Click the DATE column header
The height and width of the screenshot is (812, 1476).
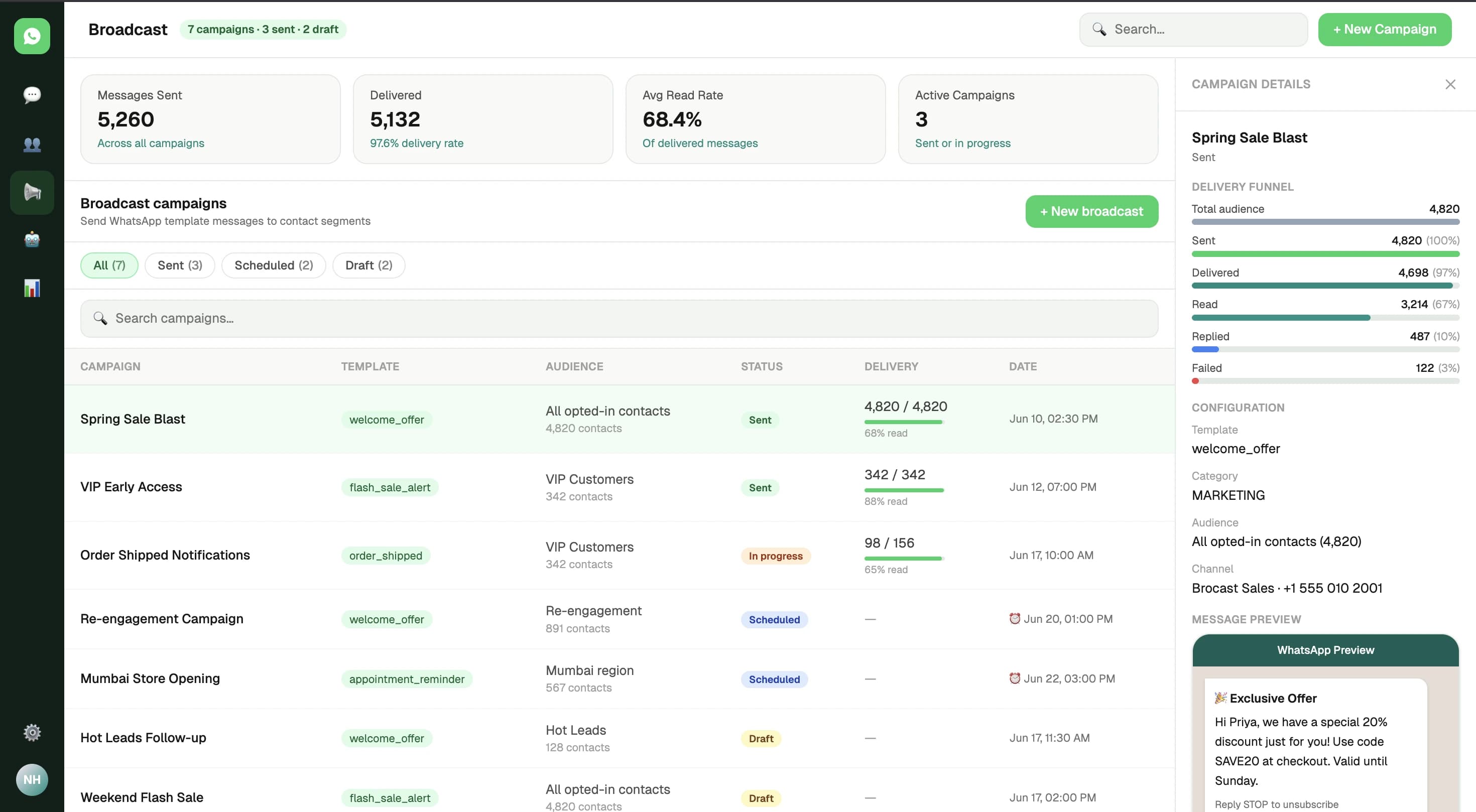(x=1023, y=366)
